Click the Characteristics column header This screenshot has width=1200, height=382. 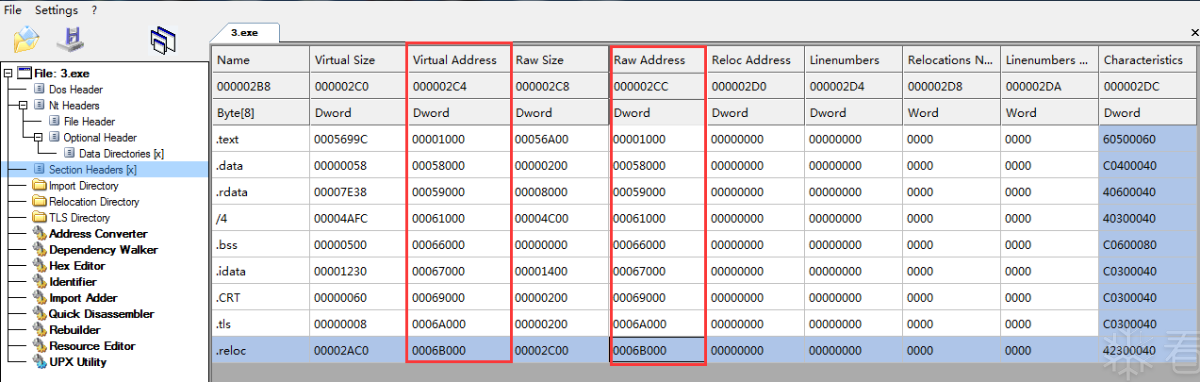pyautogui.click(x=1148, y=60)
